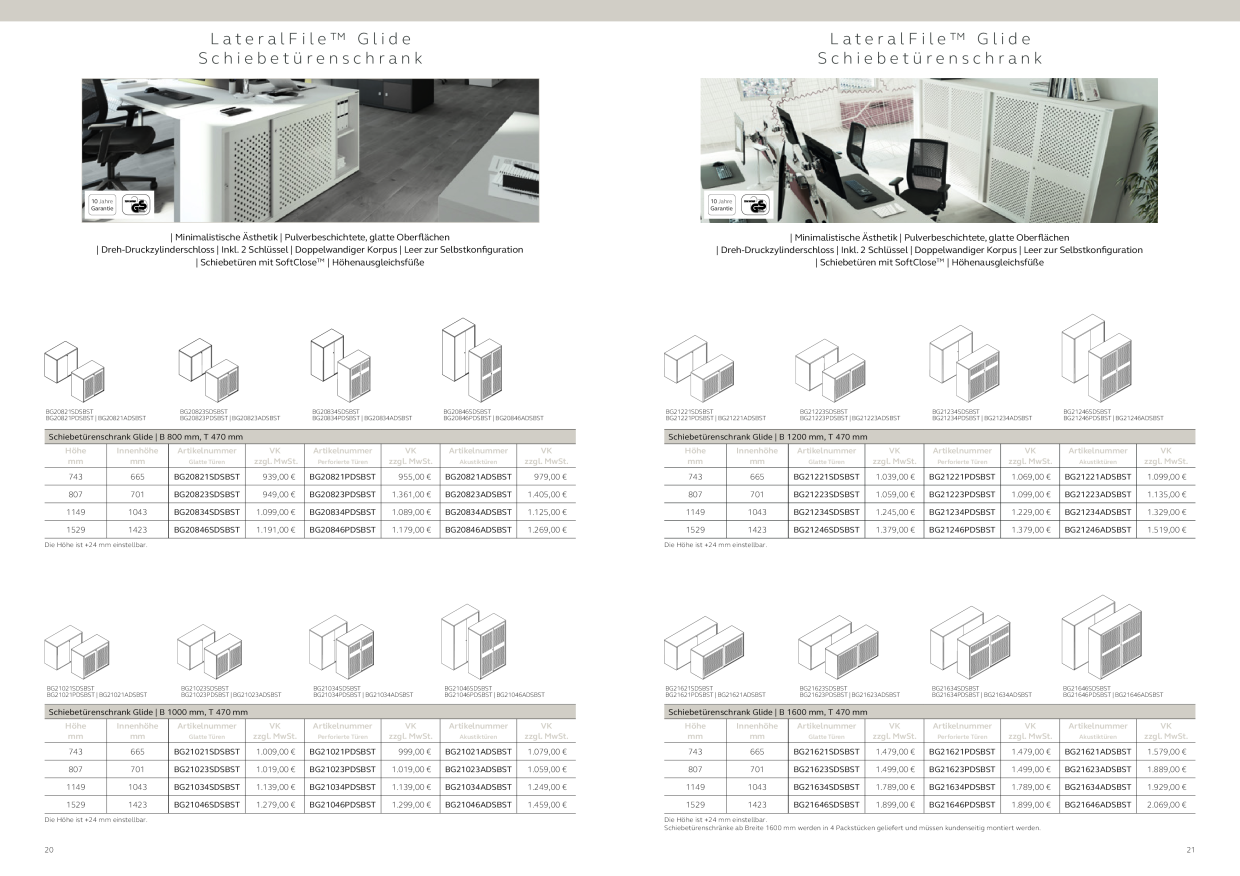Click table cell BG21034ADSBST in the 1000 mm table
Viewport: 1240px width, 876px height.
[478, 786]
